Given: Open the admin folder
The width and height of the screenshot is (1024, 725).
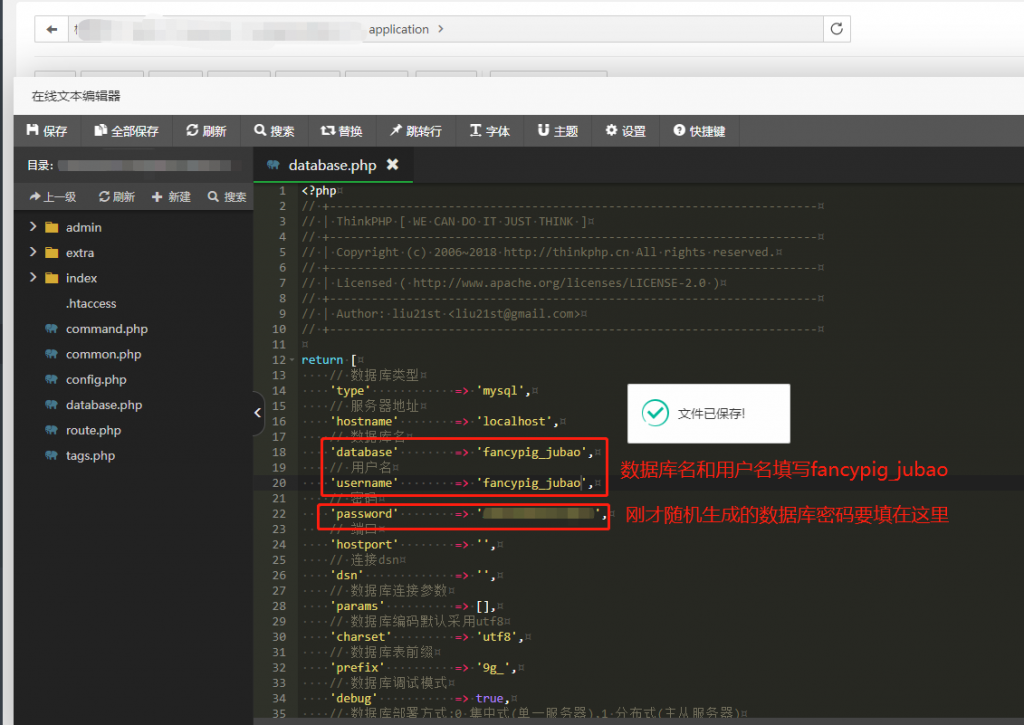Looking at the screenshot, I should pos(84,227).
